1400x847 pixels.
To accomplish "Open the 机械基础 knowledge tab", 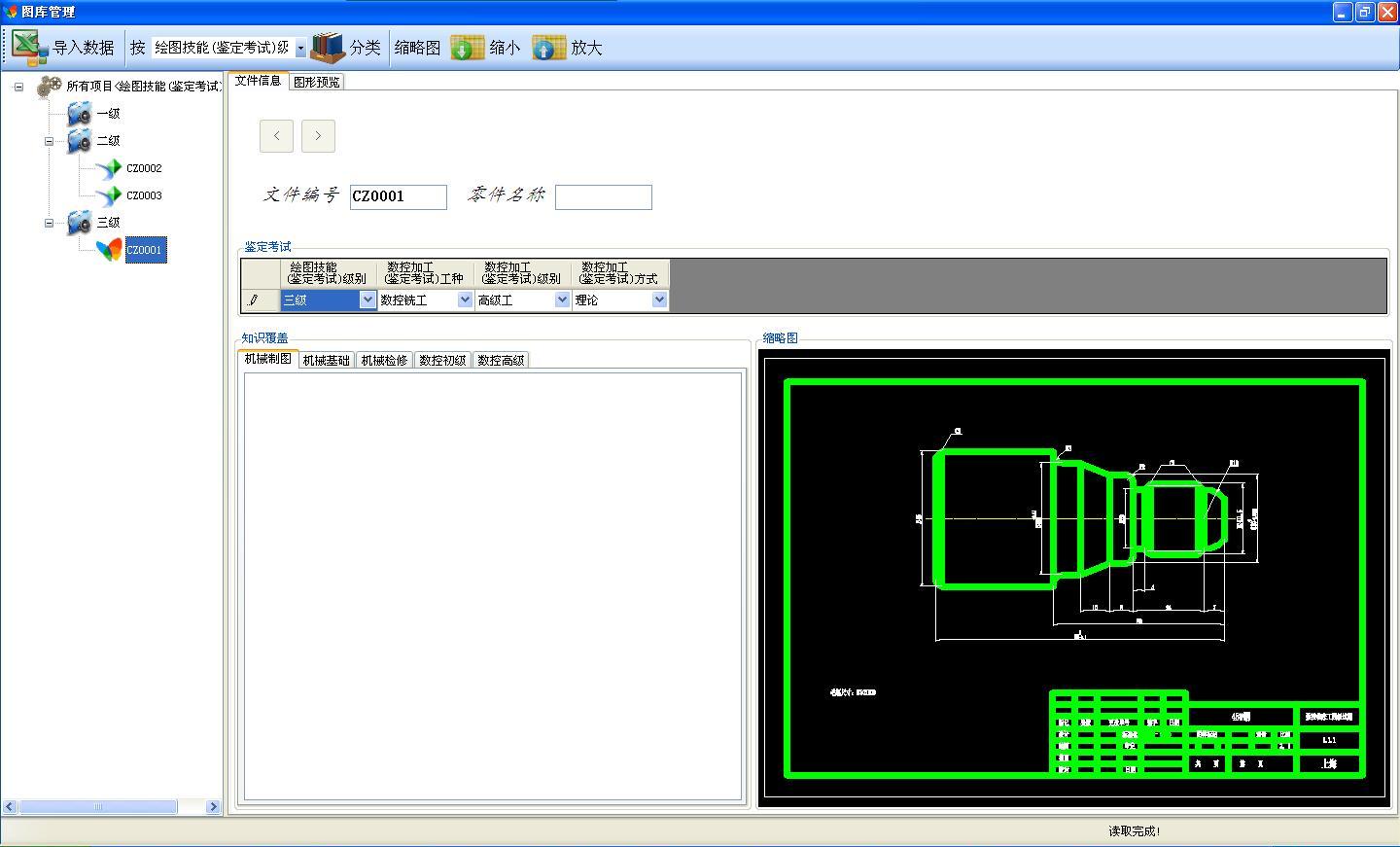I will coord(327,360).
